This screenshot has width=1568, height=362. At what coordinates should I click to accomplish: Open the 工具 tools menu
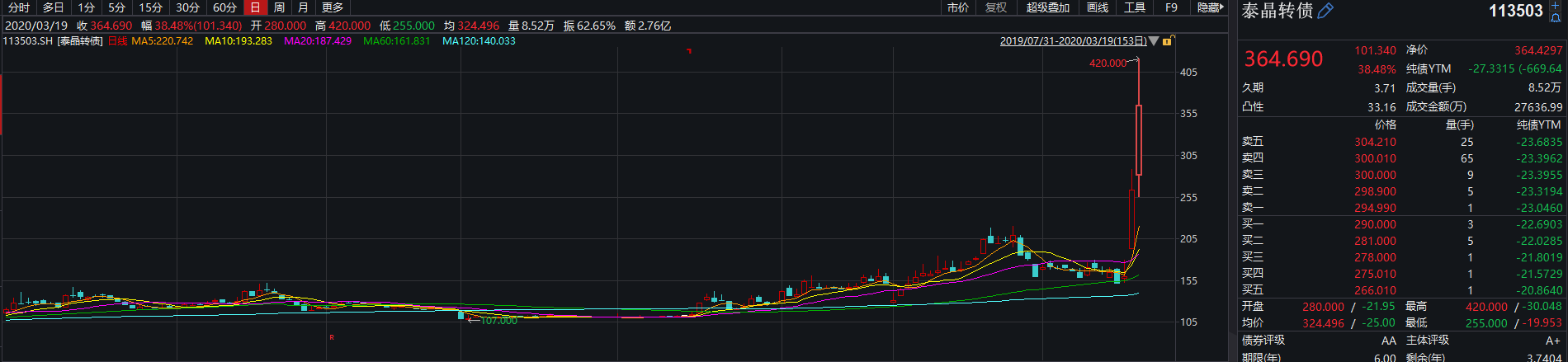(x=1136, y=7)
